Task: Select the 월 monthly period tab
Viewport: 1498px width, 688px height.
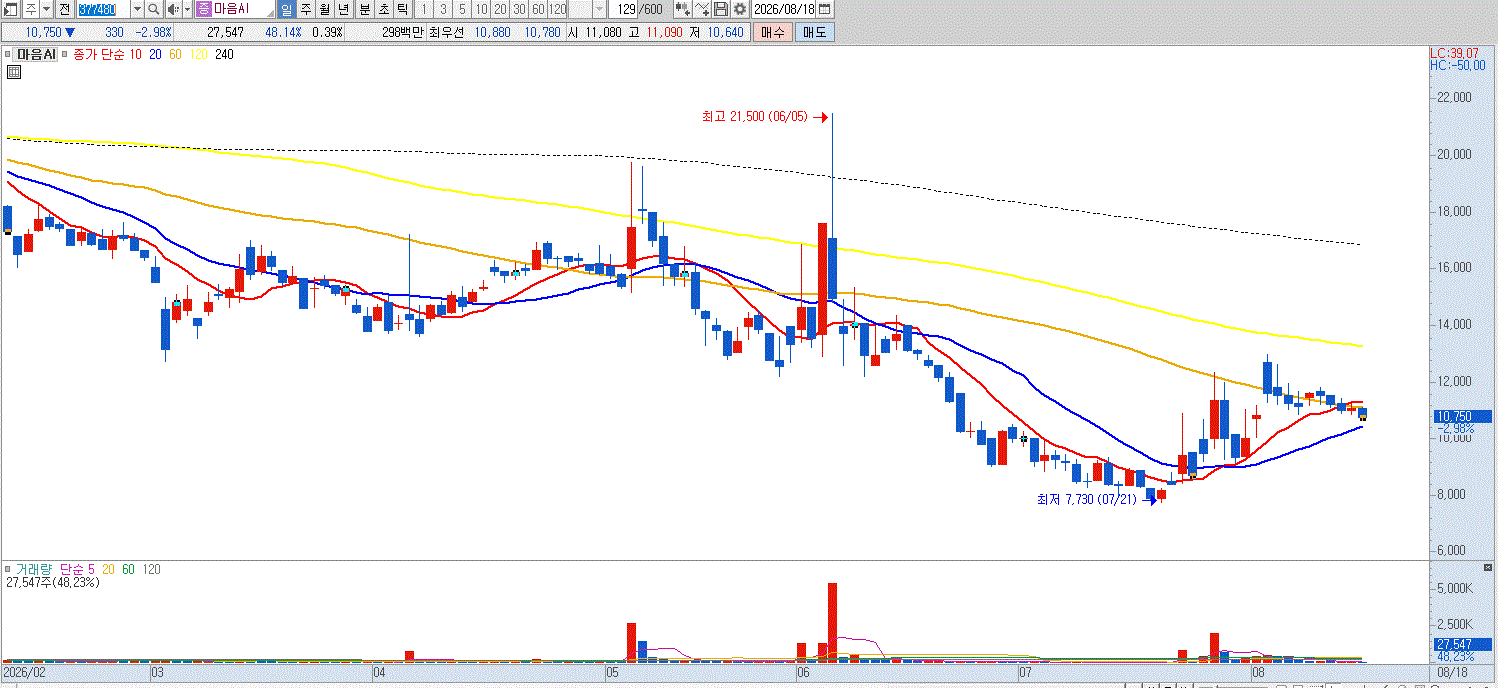Action: pyautogui.click(x=324, y=9)
